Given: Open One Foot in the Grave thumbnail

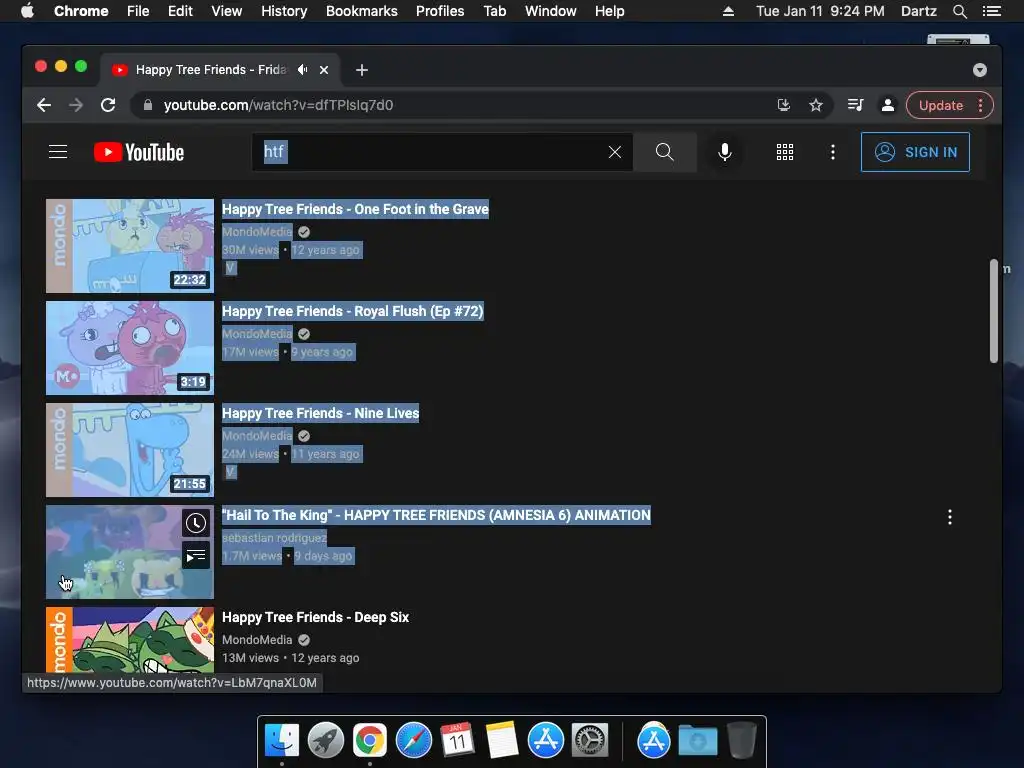Looking at the screenshot, I should [130, 246].
